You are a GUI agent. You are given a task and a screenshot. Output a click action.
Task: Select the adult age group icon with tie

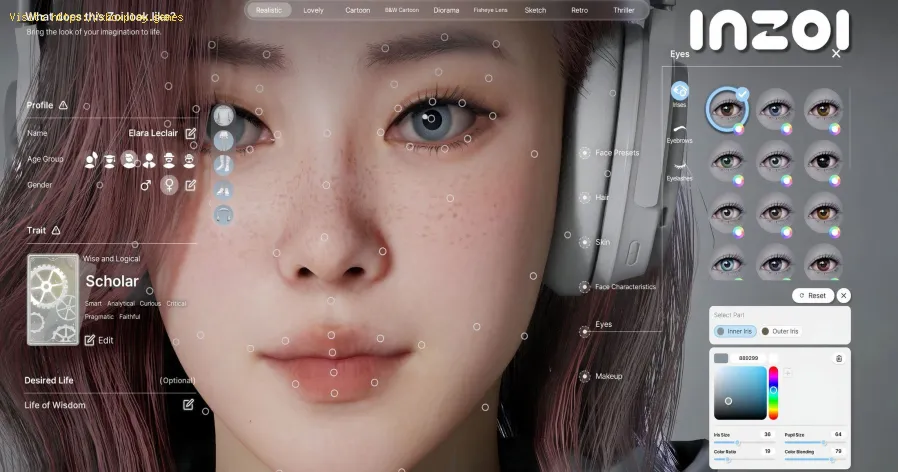coord(149,160)
